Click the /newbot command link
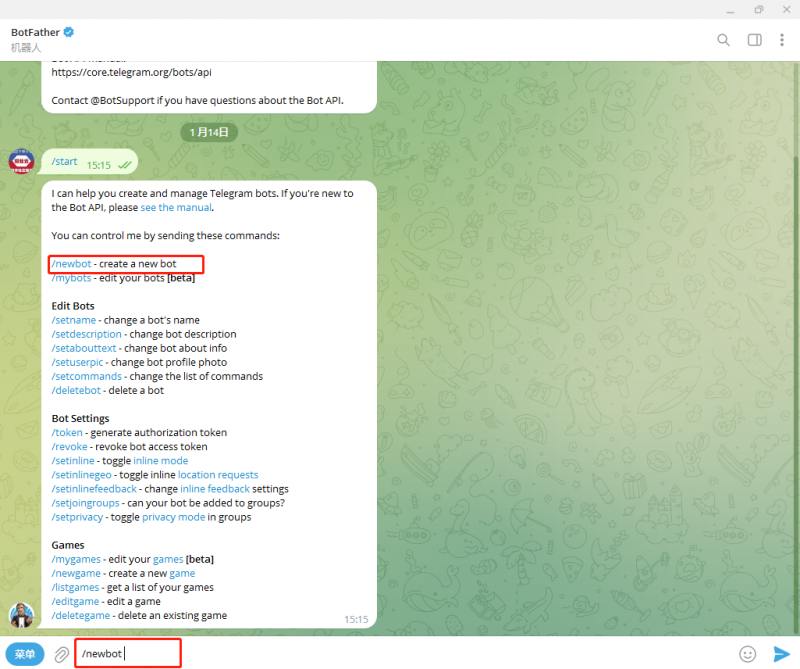 coord(71,264)
